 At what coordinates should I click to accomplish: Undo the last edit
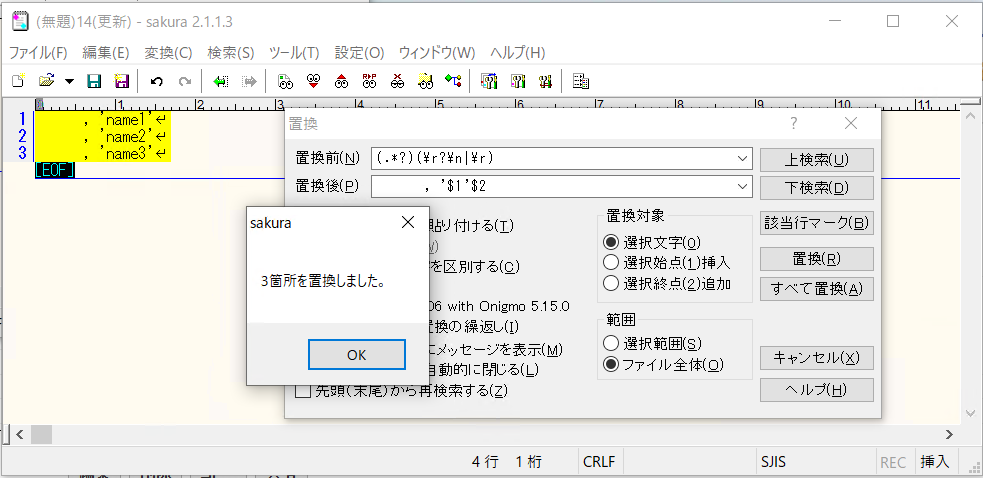157,81
